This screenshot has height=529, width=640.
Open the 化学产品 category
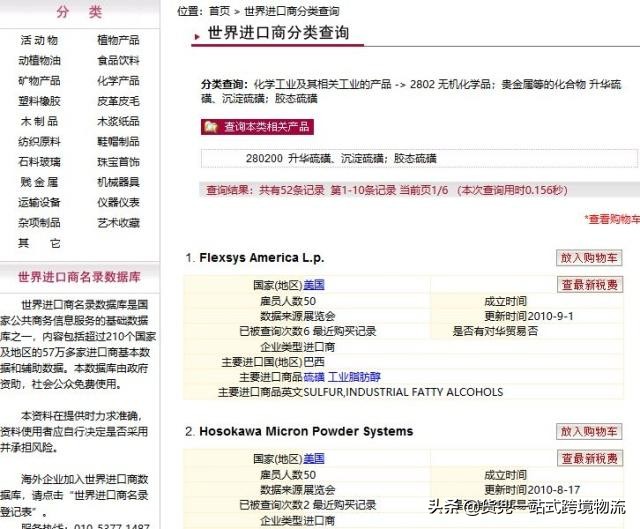pos(118,81)
